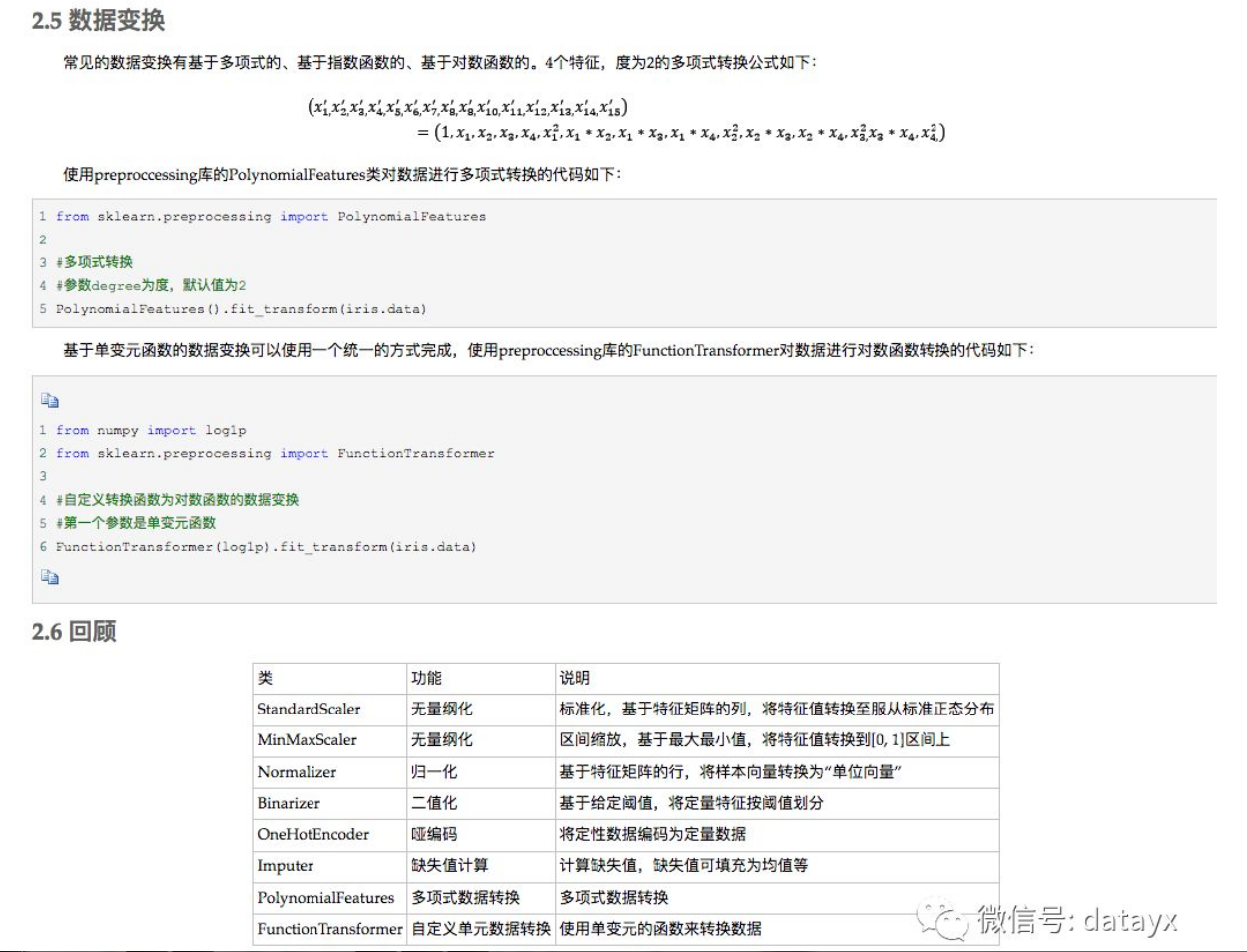This screenshot has width=1247, height=952.
Task: Click the description "计算缺失值，缺失值可填充为均值等"
Action: click(684, 865)
